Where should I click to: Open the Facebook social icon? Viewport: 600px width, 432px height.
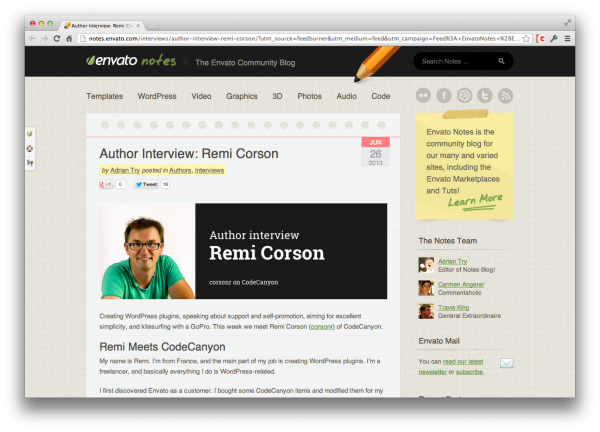coord(444,96)
